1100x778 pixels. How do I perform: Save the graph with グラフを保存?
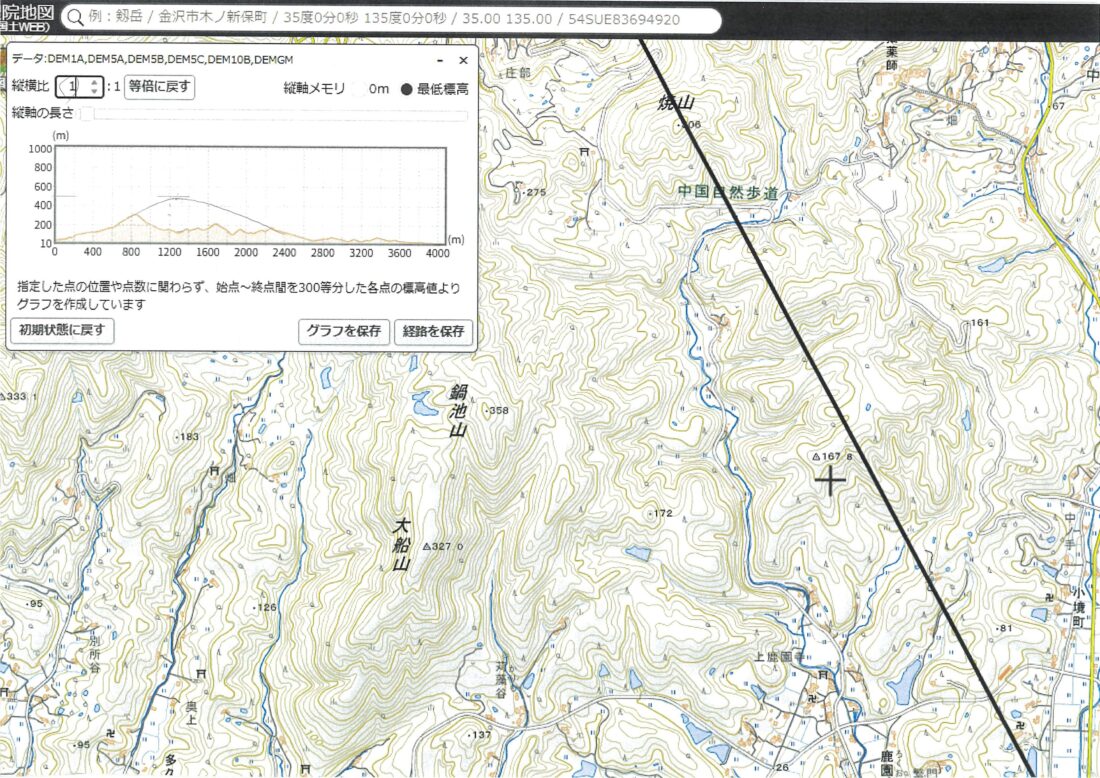(343, 331)
